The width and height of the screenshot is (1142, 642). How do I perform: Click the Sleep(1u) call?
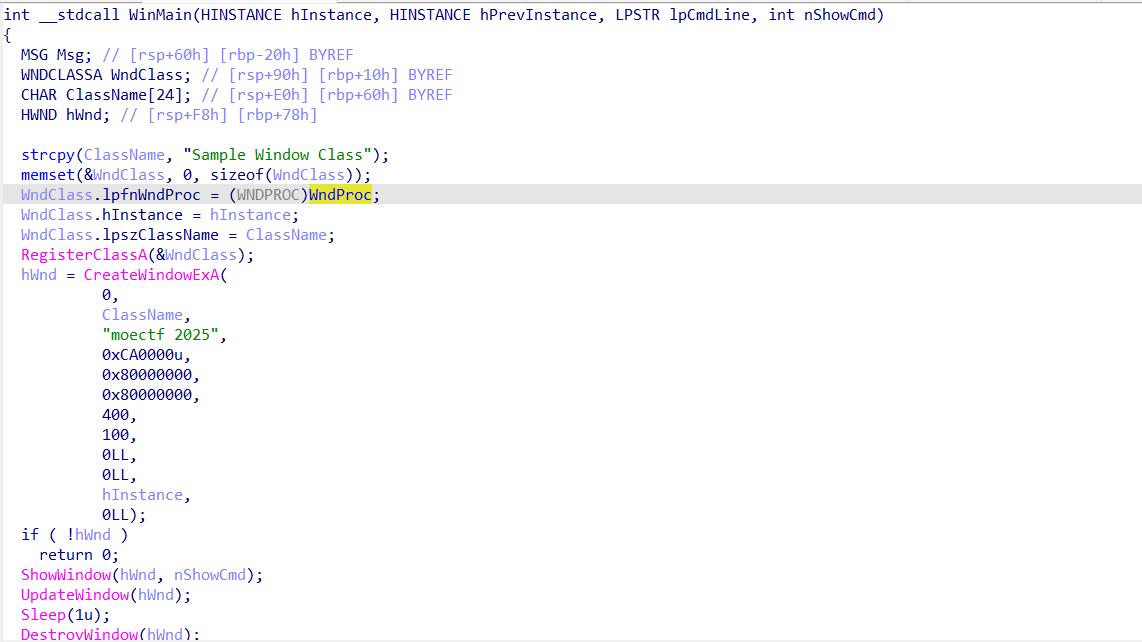tap(66, 615)
